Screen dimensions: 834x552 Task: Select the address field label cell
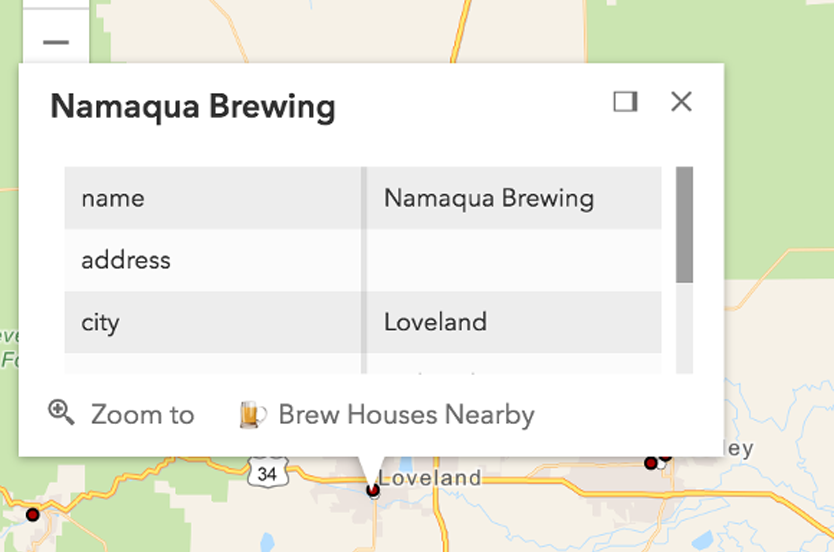[213, 260]
